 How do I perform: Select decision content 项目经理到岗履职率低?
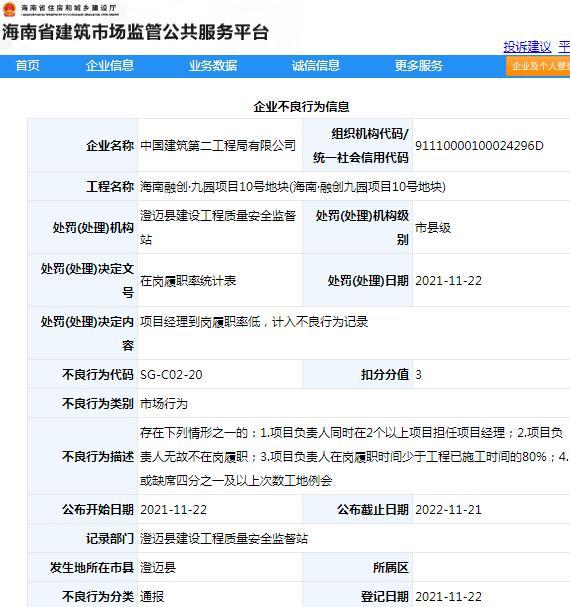point(200,322)
